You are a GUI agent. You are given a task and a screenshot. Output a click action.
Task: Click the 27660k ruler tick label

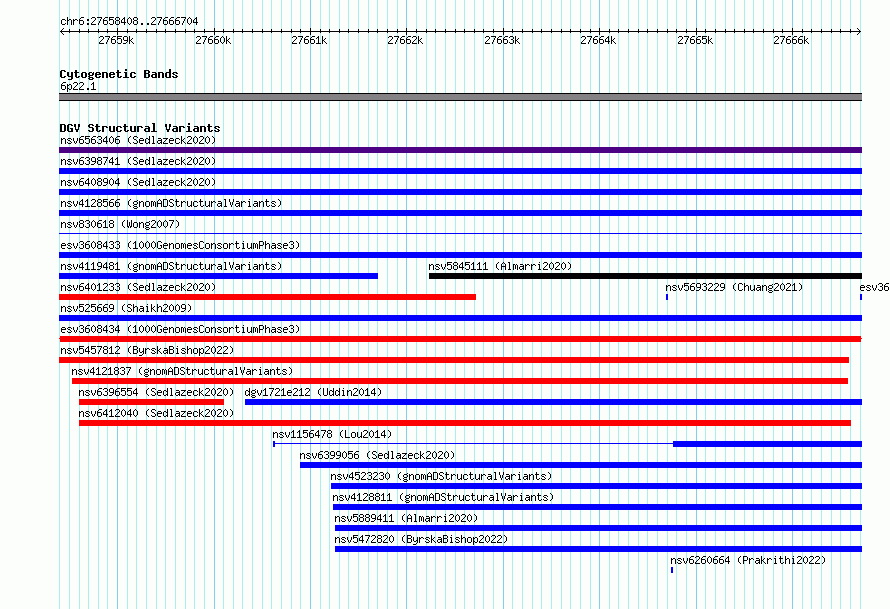pos(213,40)
